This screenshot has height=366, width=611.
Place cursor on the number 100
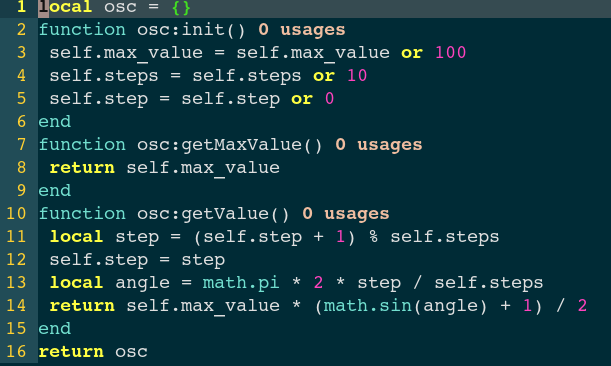click(450, 53)
